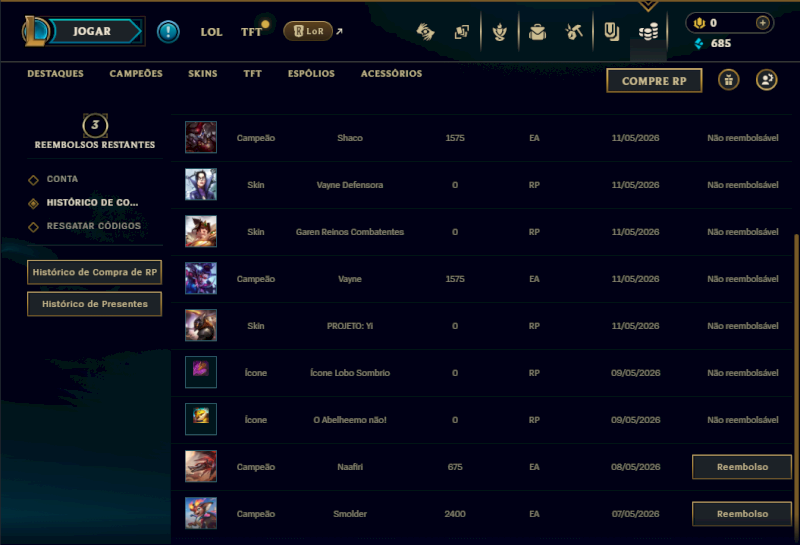Image resolution: width=800 pixels, height=545 pixels.
Task: Click the refunds remaining counter 3
Action: coord(95,125)
